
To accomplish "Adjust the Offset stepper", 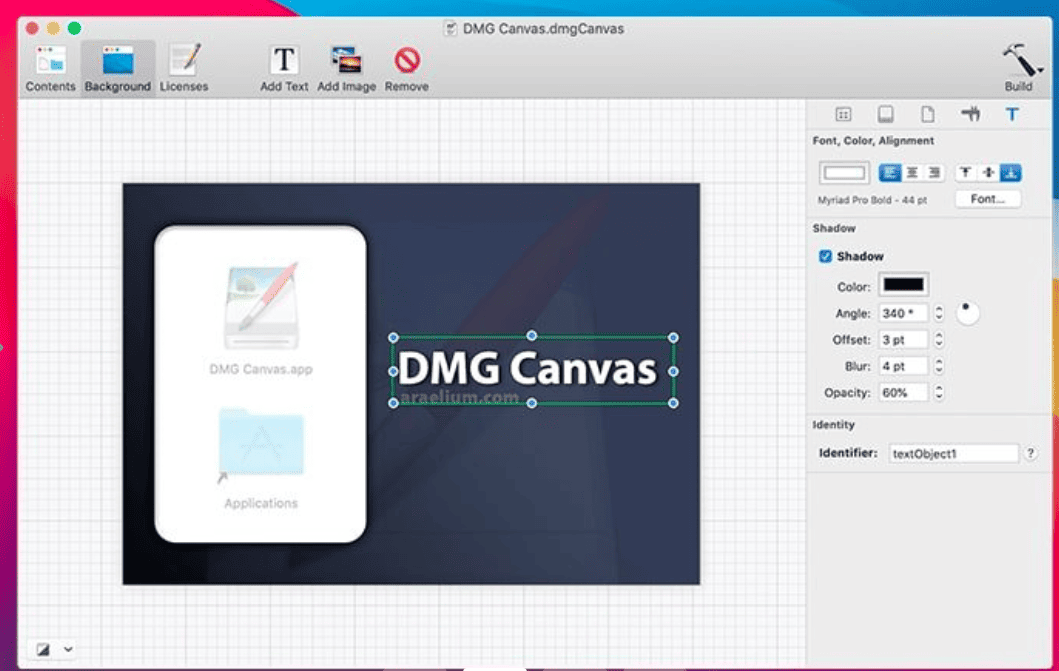I will coord(938,340).
